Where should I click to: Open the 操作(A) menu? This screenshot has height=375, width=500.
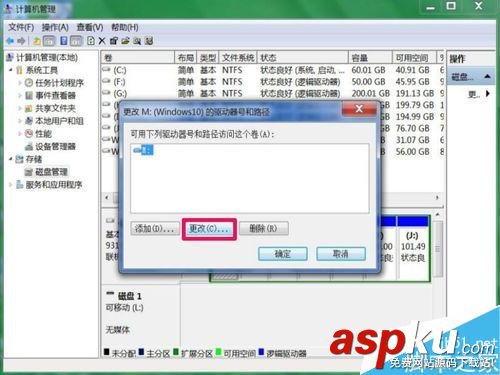click(x=55, y=27)
